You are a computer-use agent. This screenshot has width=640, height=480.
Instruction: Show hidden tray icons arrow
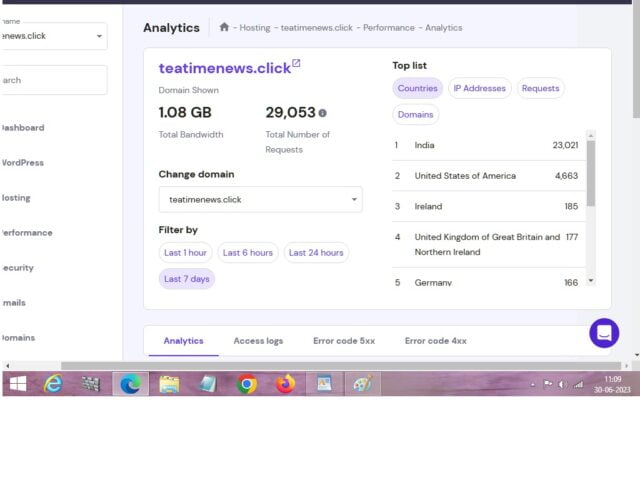coord(533,384)
